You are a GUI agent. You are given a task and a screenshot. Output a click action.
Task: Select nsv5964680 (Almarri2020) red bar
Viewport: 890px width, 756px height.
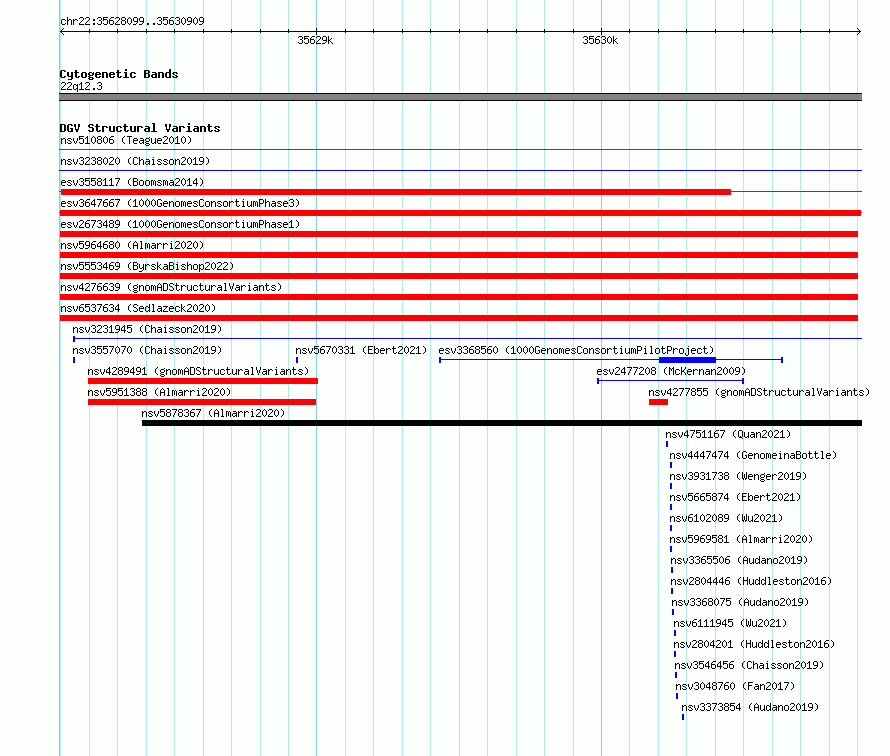click(x=459, y=255)
